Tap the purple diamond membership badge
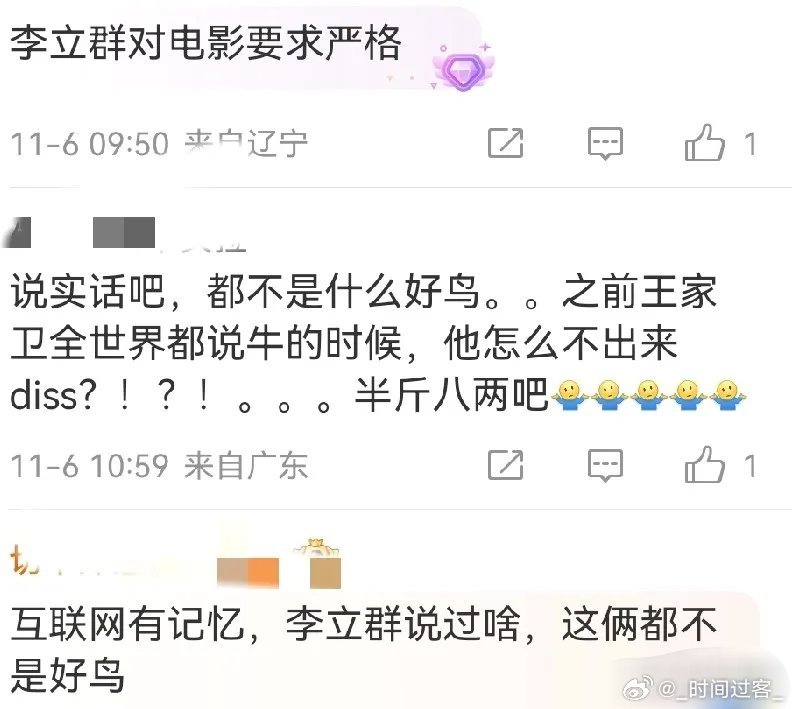The width and height of the screenshot is (792, 709). click(x=463, y=69)
